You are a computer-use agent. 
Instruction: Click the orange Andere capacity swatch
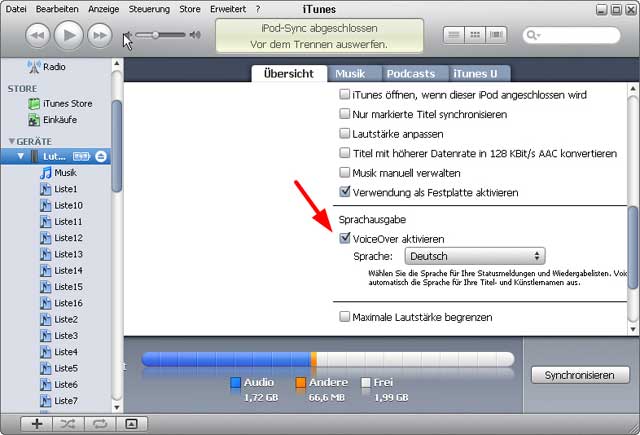tap(300, 382)
